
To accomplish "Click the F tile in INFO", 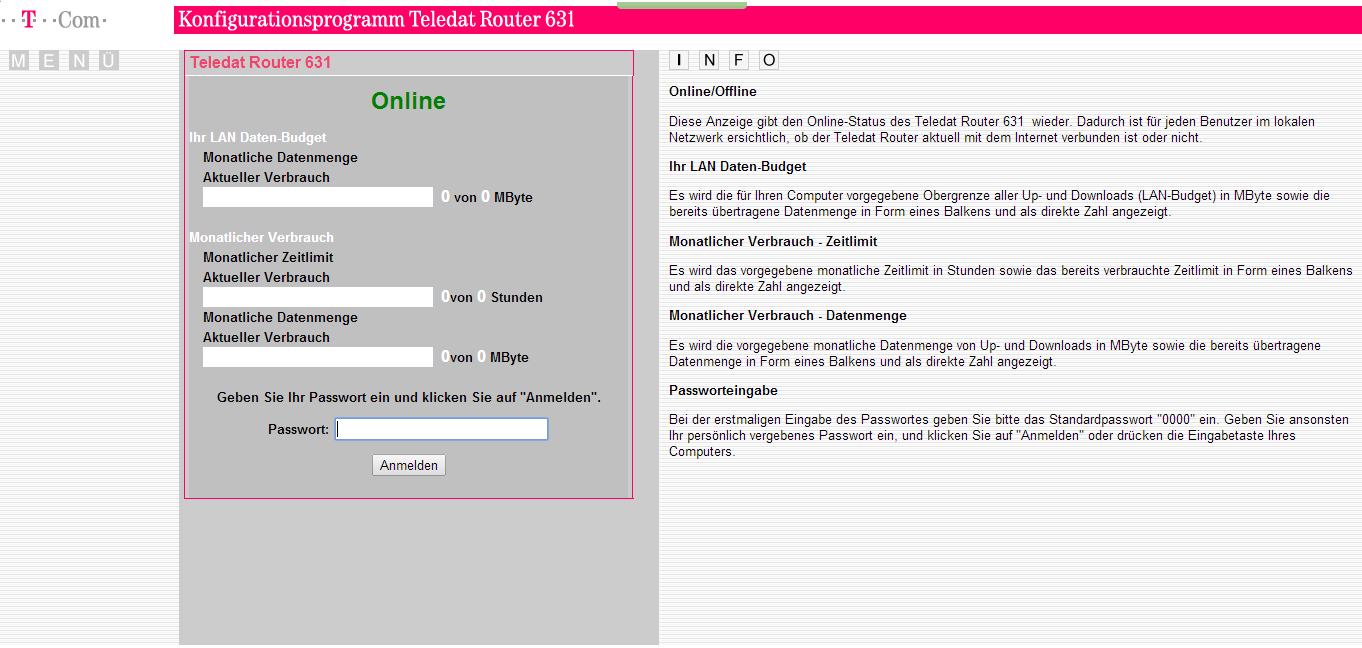I will pyautogui.click(x=739, y=60).
